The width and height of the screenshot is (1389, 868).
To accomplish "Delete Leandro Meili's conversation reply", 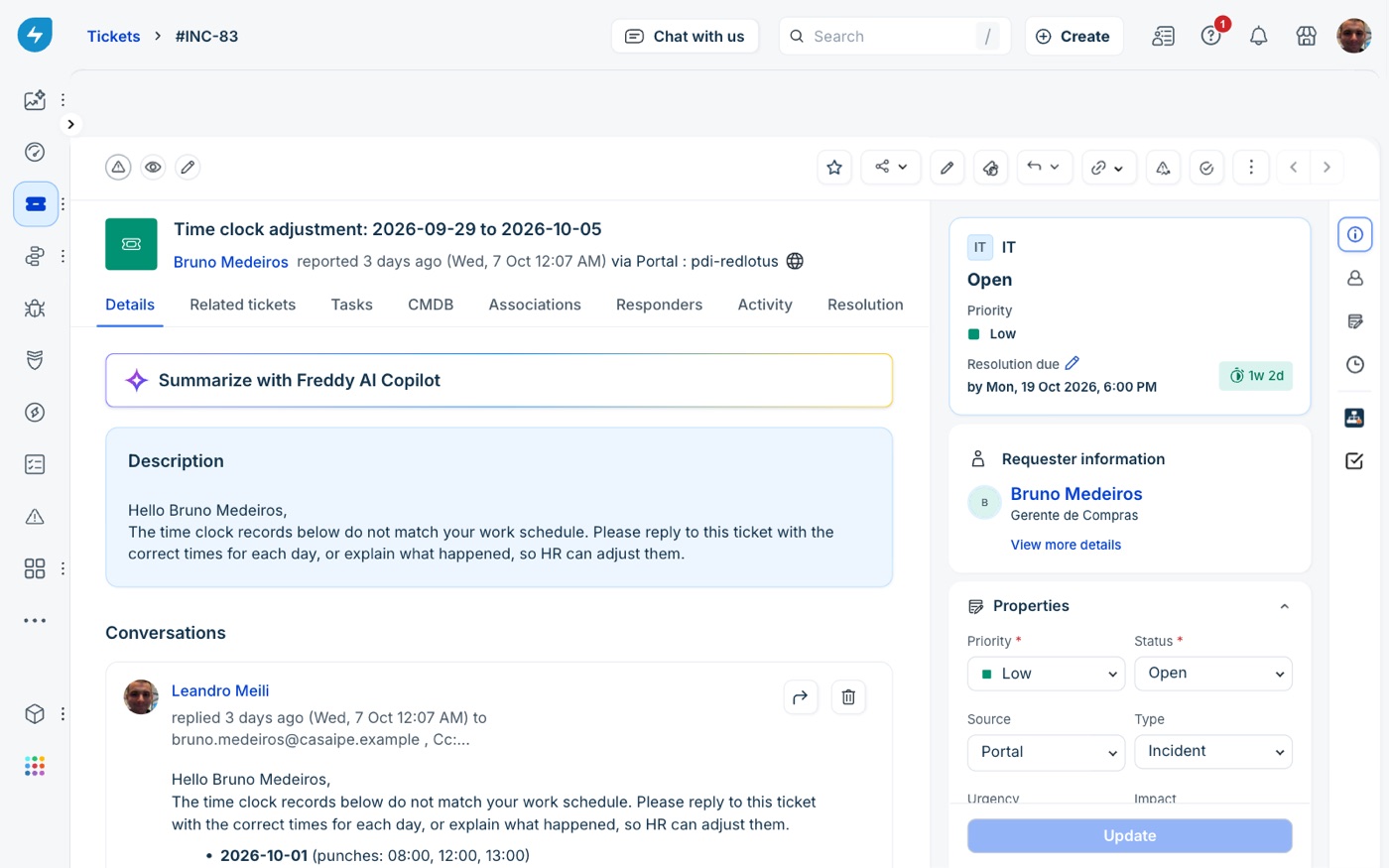I will click(x=848, y=697).
